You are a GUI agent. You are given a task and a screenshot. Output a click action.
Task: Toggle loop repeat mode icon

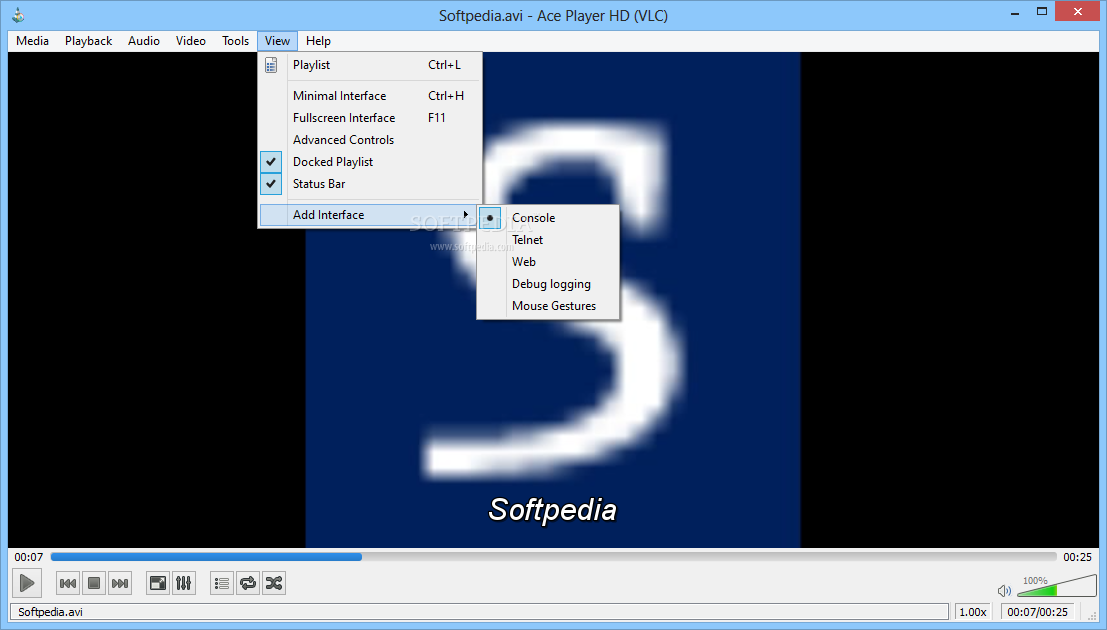248,583
